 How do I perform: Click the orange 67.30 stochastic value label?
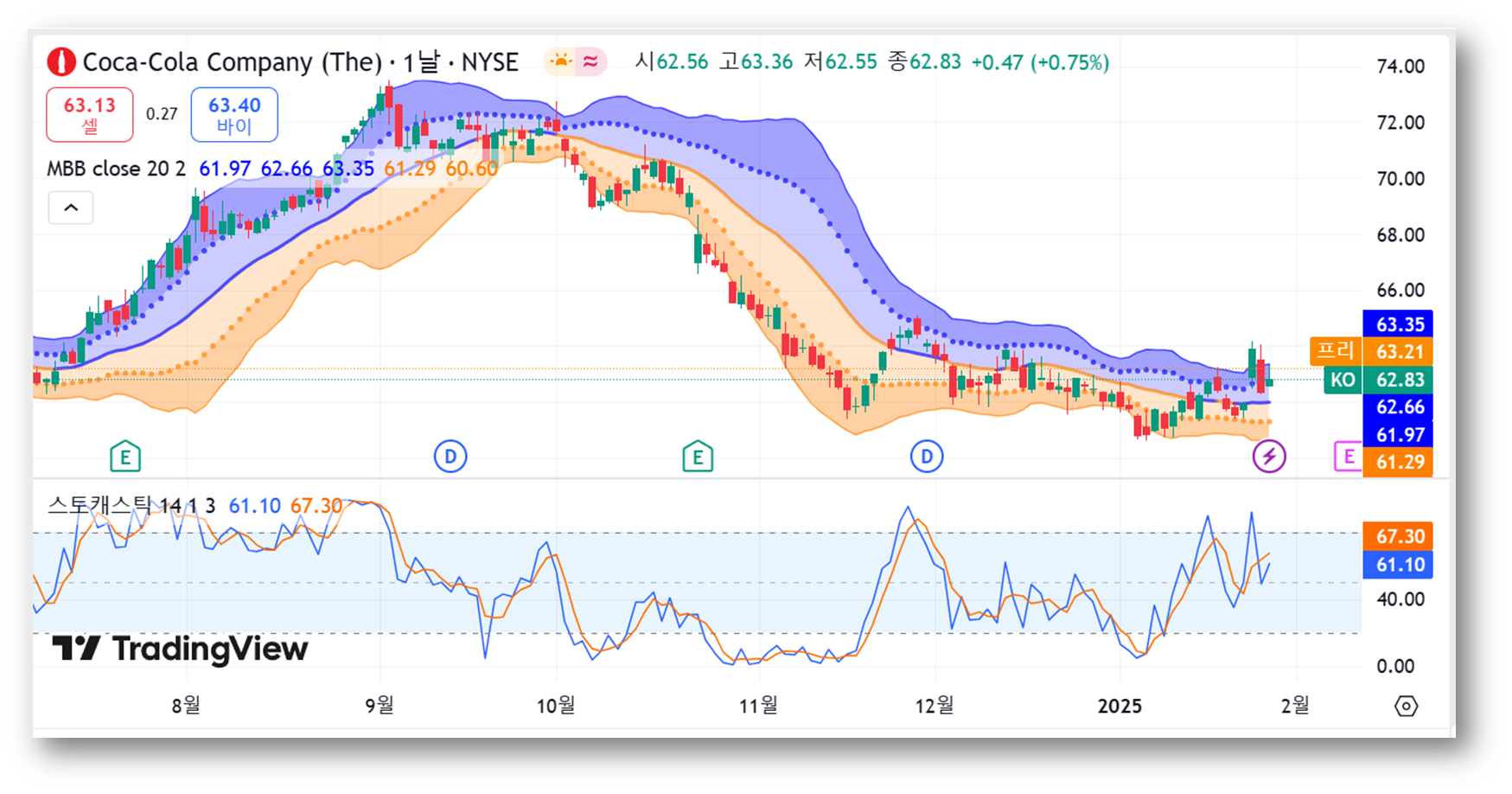[1398, 536]
